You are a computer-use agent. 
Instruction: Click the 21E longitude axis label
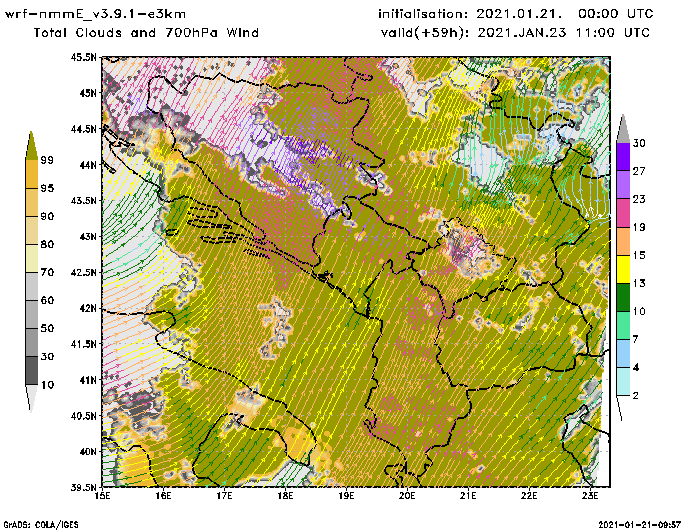(468, 497)
